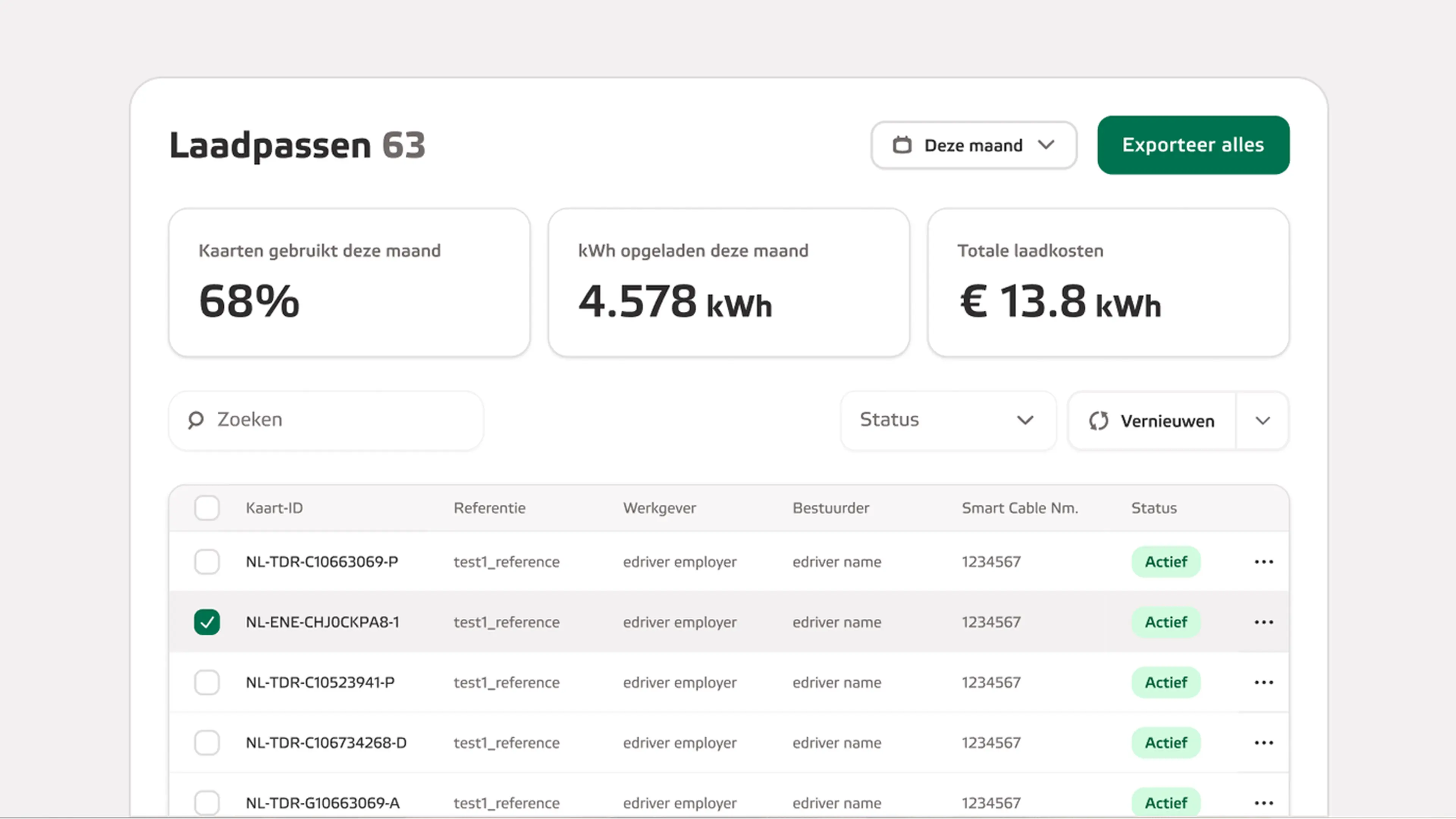Click card ID NL-TDR-G10663069-A

pyautogui.click(x=323, y=803)
